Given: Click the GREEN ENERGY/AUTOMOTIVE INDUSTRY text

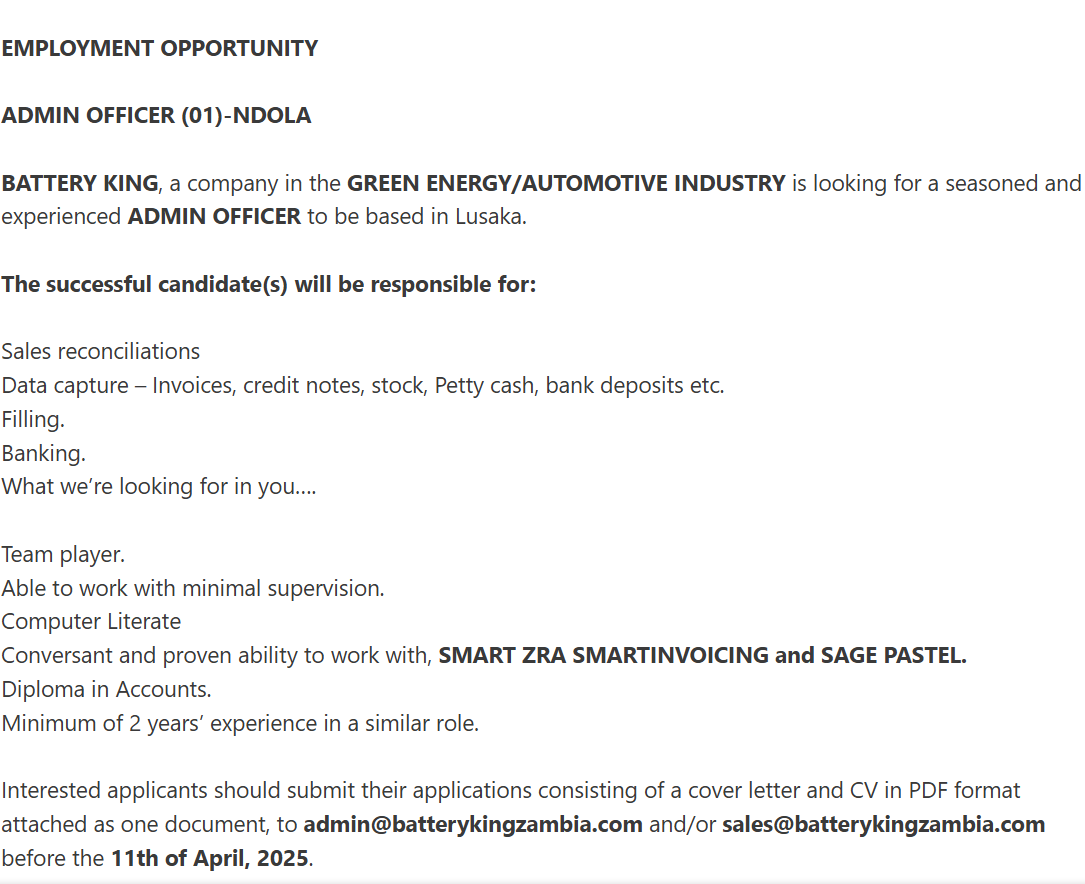Looking at the screenshot, I should click(566, 183).
